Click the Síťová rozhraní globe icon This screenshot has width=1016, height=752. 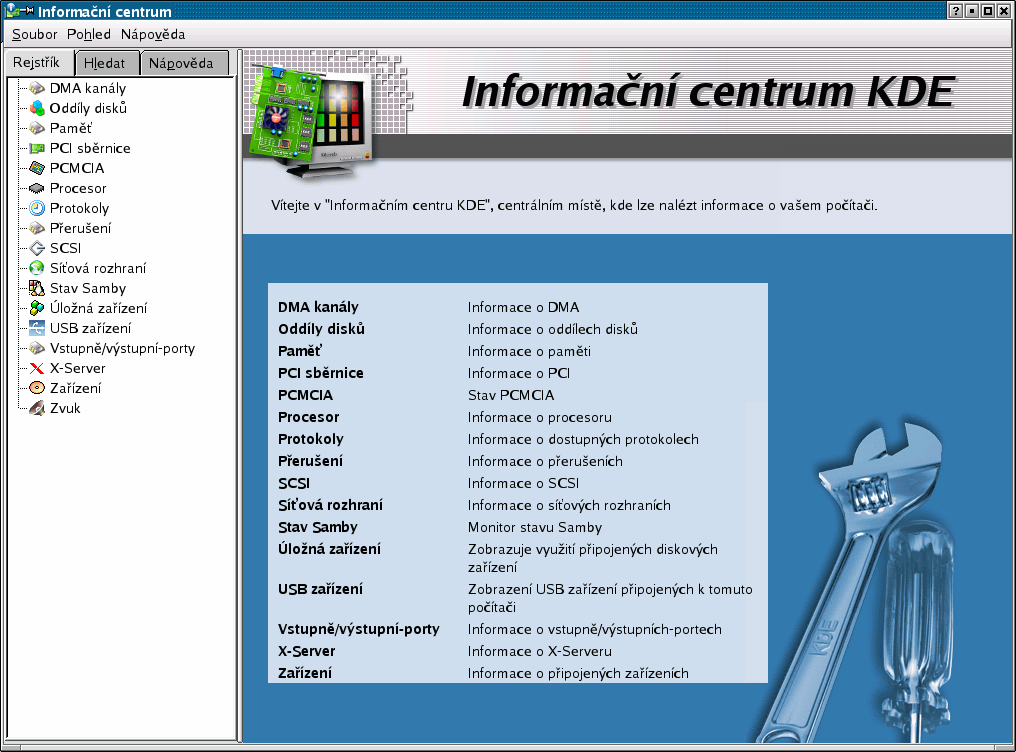[x=37, y=268]
